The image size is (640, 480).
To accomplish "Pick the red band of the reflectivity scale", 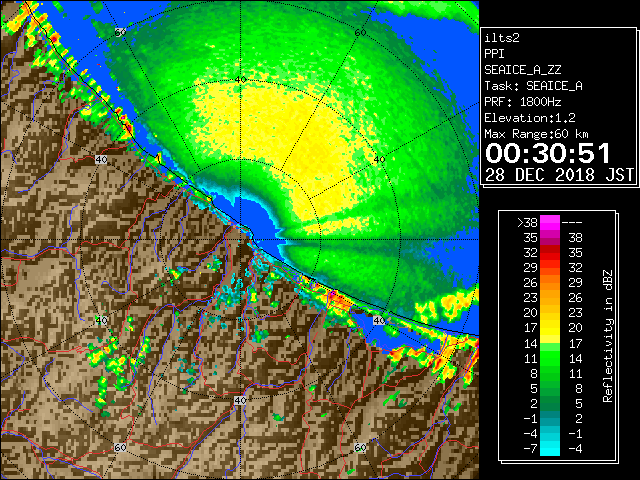I will click(549, 253).
